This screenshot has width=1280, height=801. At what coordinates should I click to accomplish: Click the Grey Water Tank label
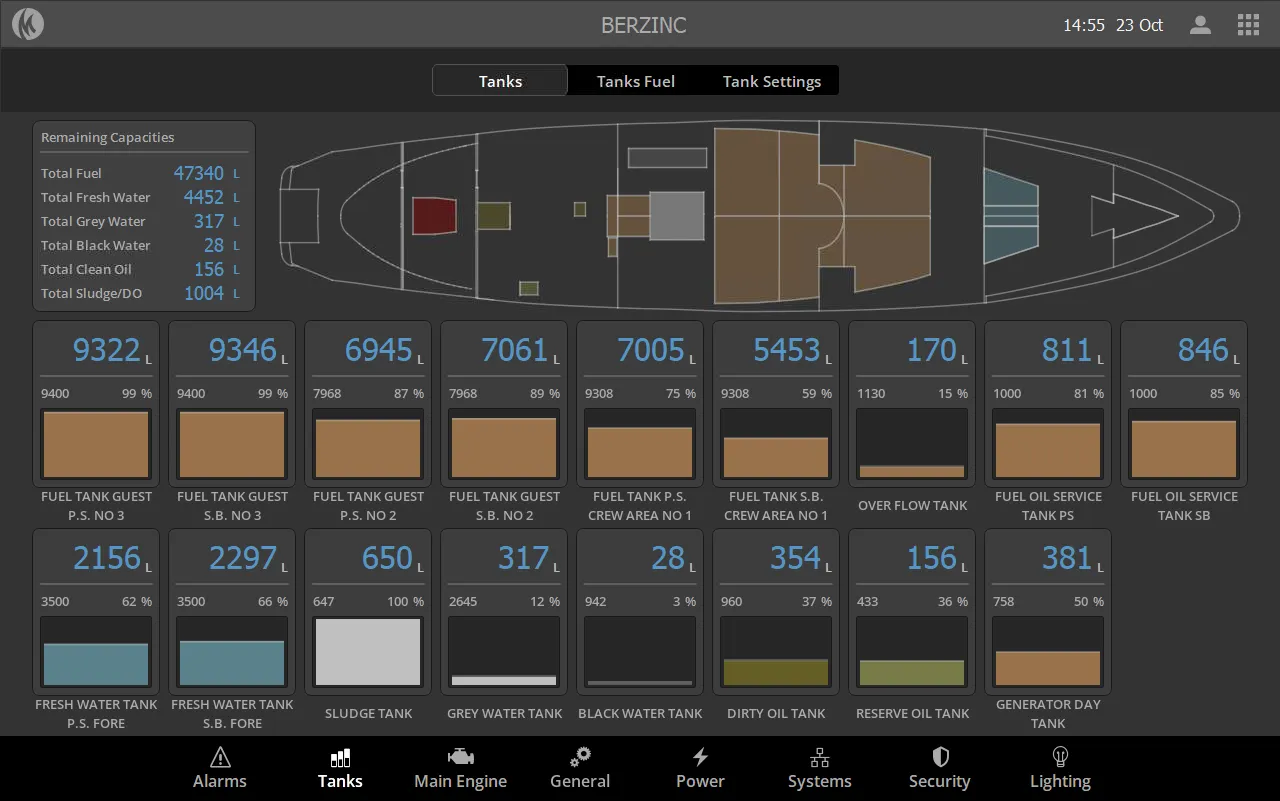504,714
